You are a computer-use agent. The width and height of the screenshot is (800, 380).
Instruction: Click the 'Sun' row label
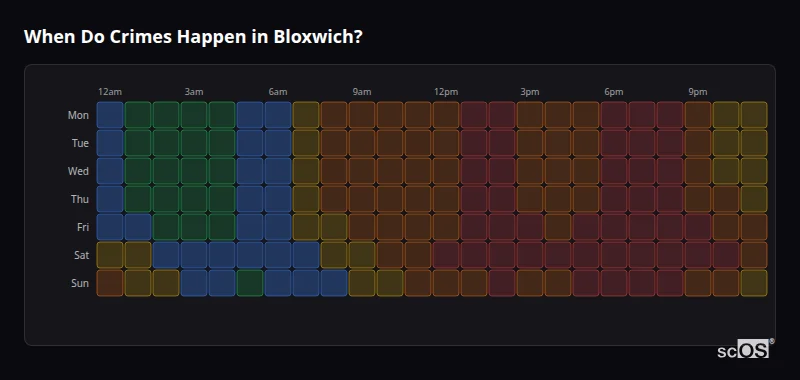[80, 283]
